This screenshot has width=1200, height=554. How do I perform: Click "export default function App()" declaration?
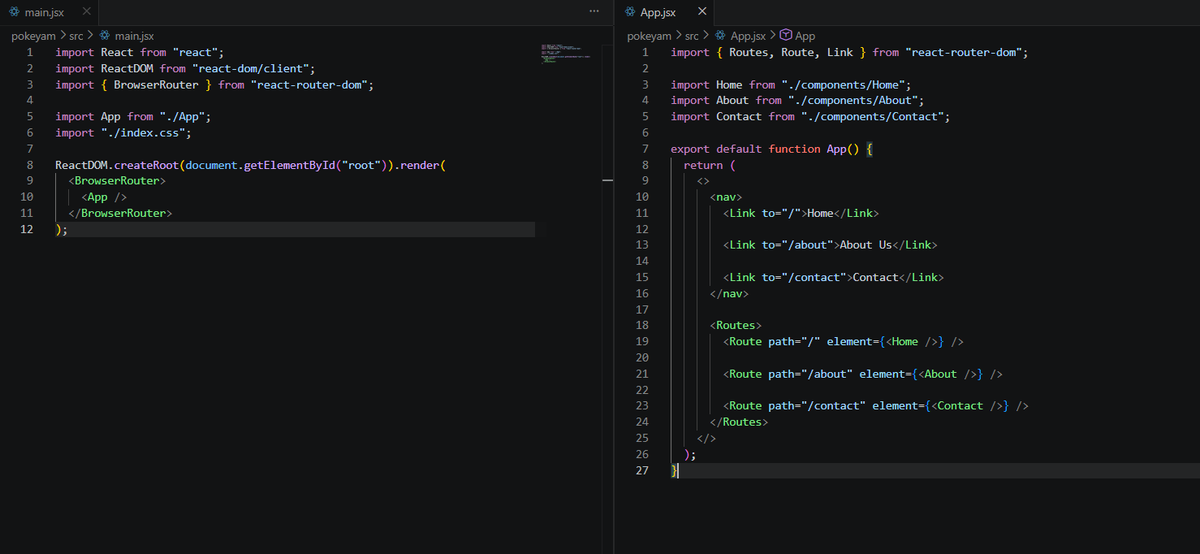pos(766,149)
